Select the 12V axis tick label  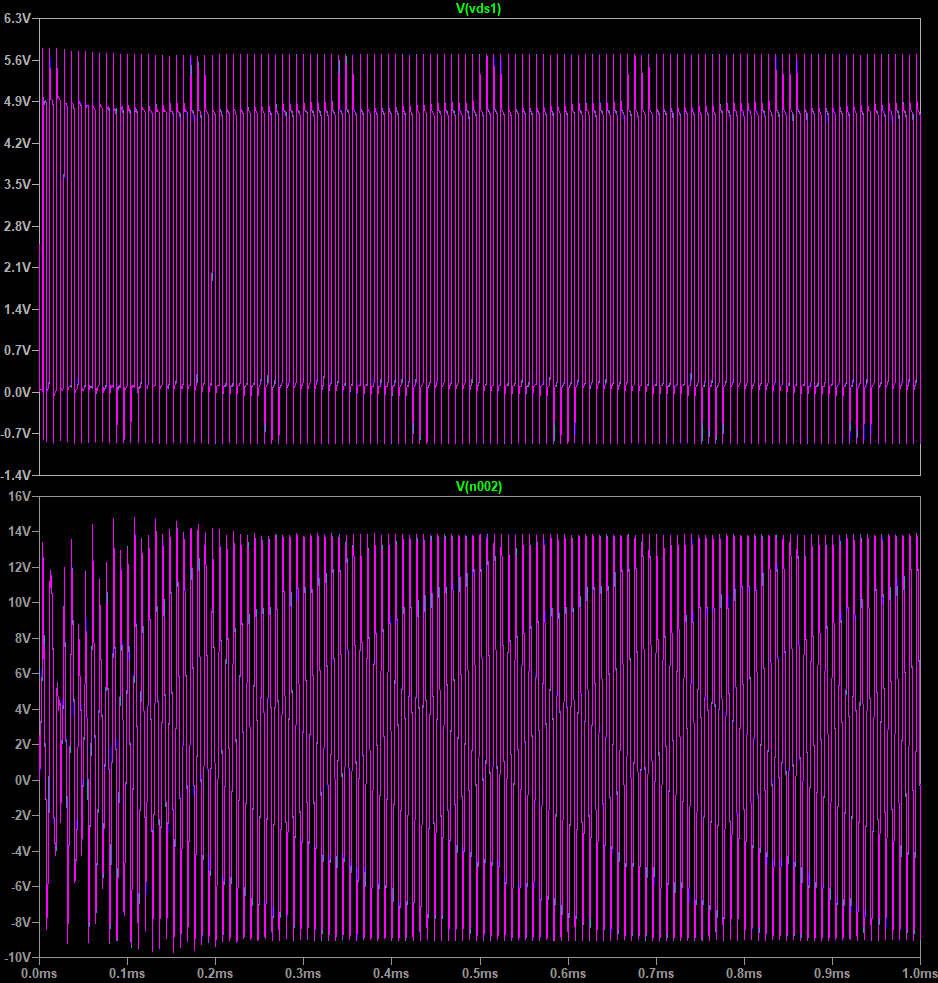tap(19, 567)
